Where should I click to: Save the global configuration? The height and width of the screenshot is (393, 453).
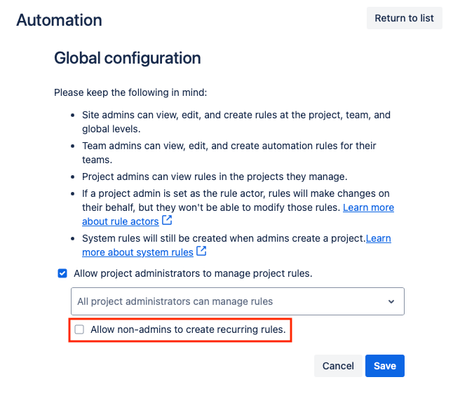click(385, 366)
